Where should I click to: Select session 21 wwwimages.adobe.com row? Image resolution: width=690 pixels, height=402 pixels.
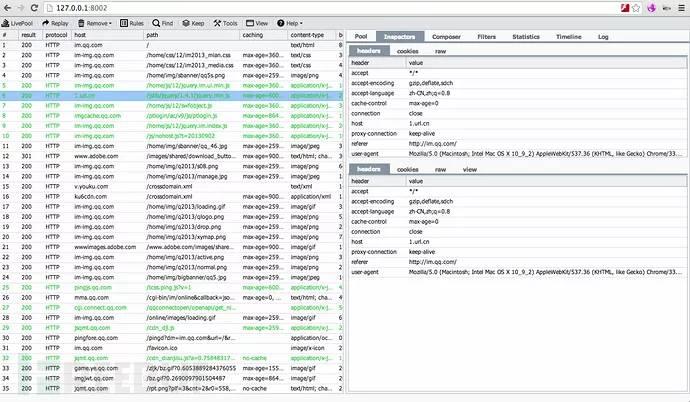coord(172,247)
